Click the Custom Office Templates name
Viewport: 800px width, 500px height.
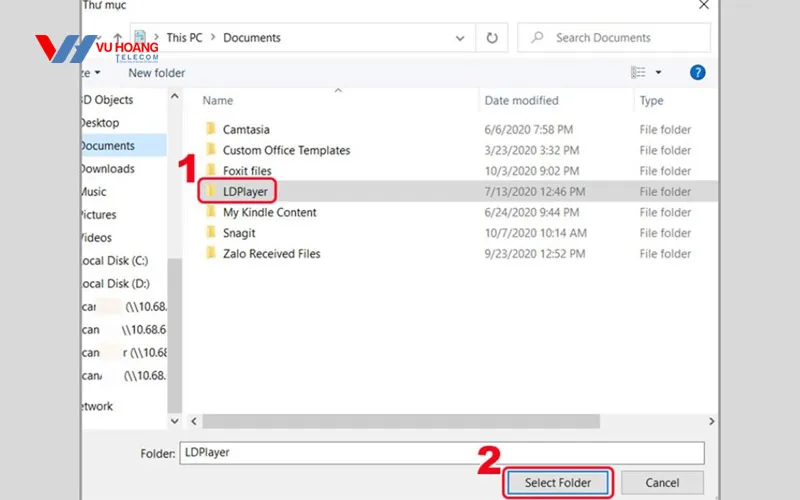coord(286,150)
